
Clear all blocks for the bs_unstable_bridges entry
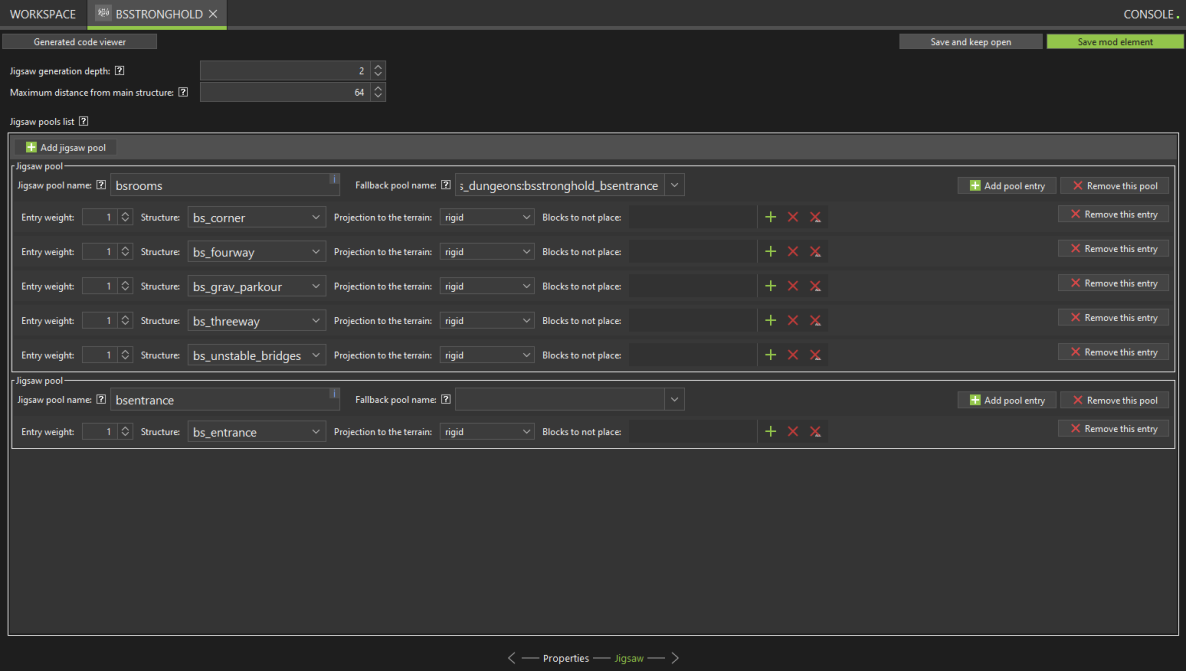coord(815,355)
